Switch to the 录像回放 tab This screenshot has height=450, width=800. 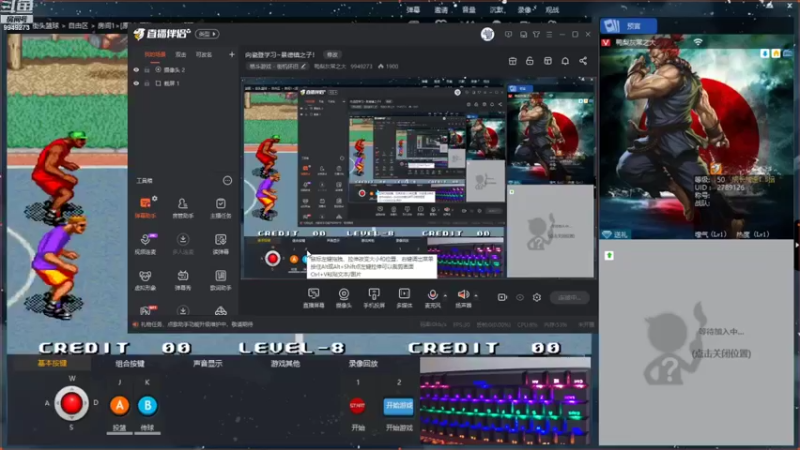click(x=363, y=363)
